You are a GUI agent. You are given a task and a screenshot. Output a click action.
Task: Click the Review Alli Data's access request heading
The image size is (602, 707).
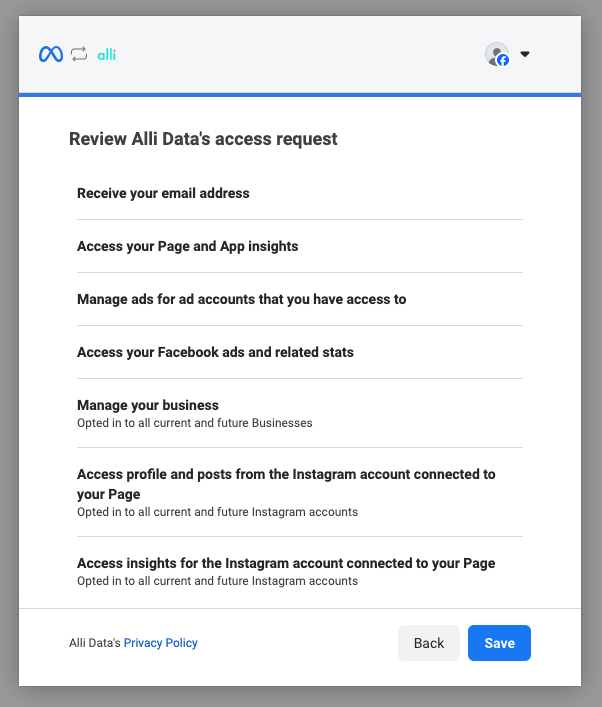(203, 139)
